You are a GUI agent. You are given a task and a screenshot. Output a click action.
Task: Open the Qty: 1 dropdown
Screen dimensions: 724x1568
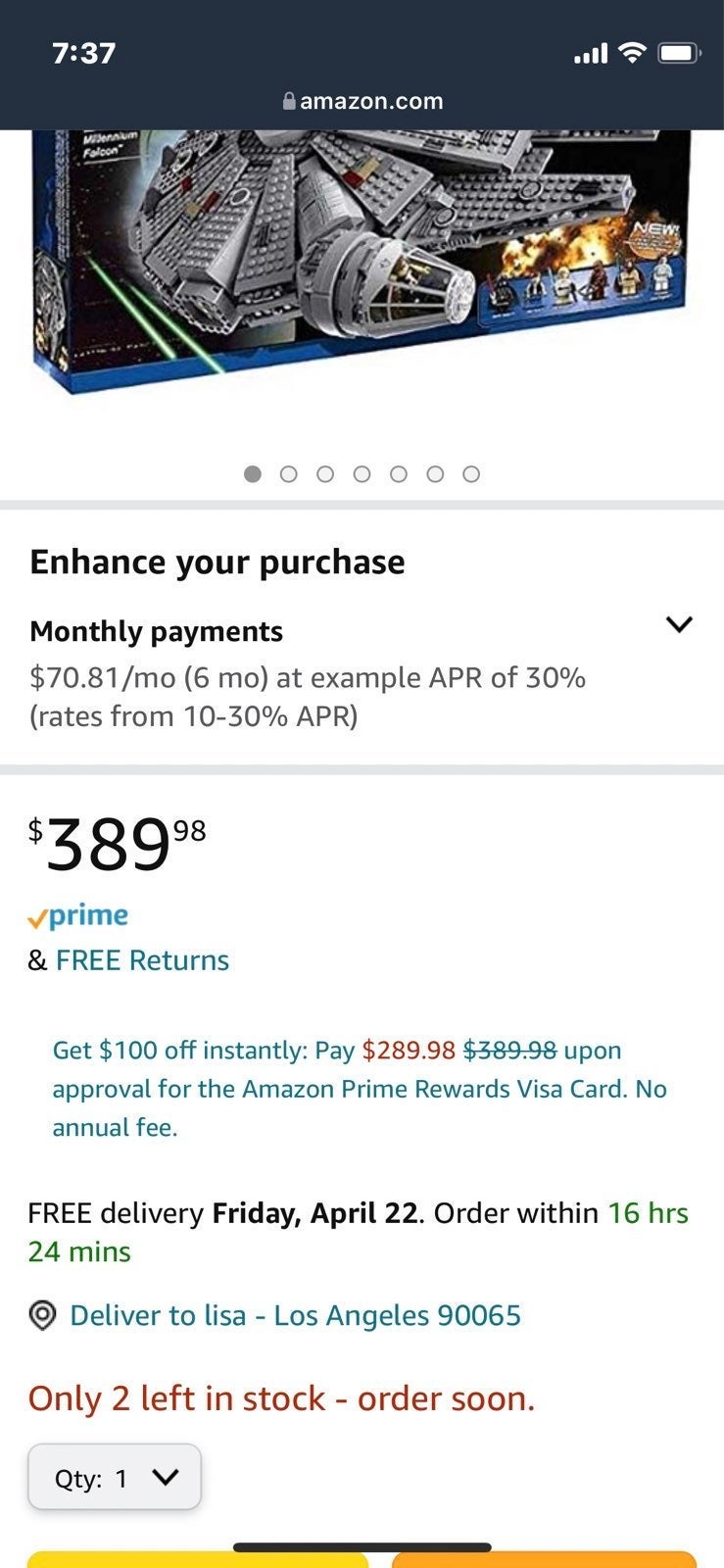pyautogui.click(x=115, y=1477)
